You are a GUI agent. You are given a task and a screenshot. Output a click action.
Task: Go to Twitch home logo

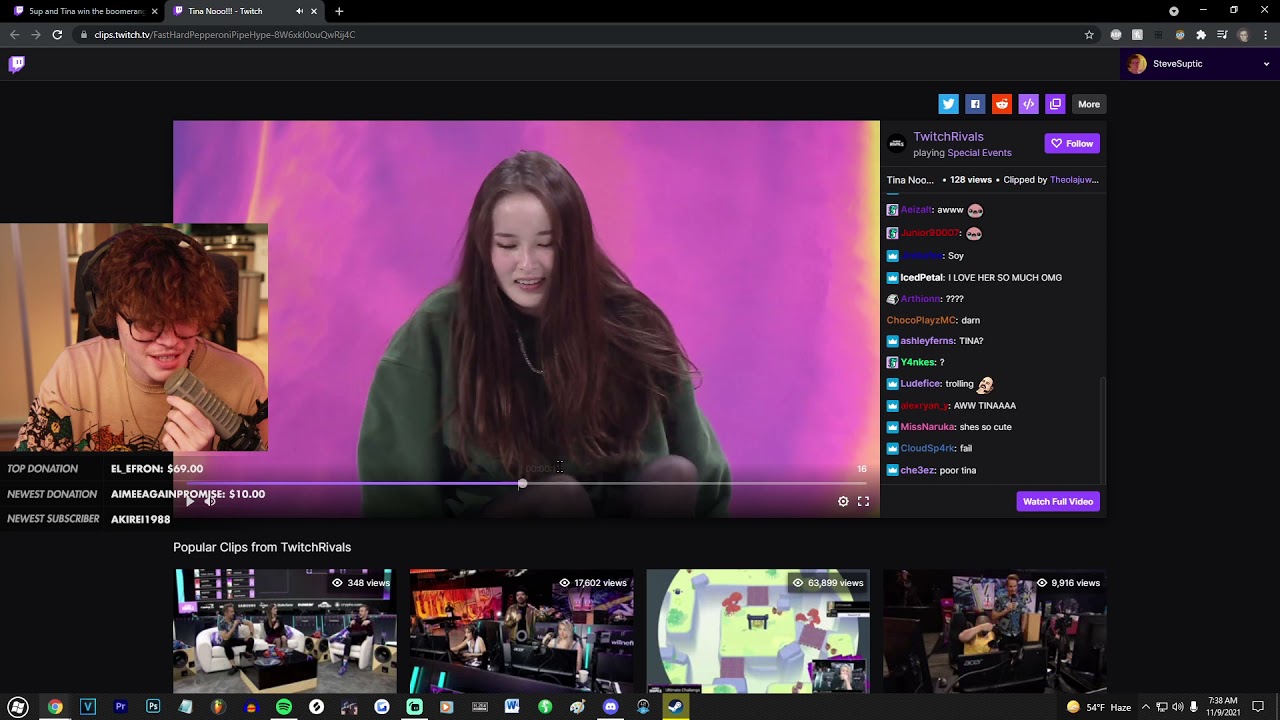(17, 64)
